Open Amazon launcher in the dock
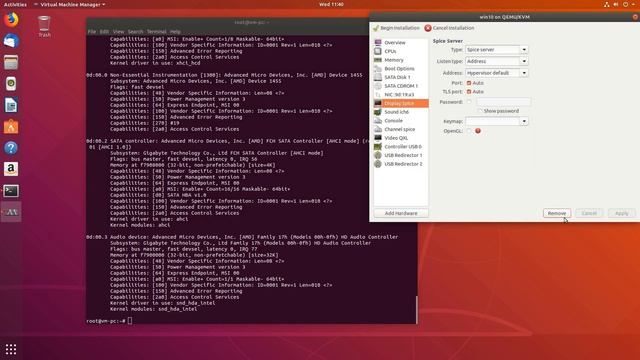 [x=11, y=169]
